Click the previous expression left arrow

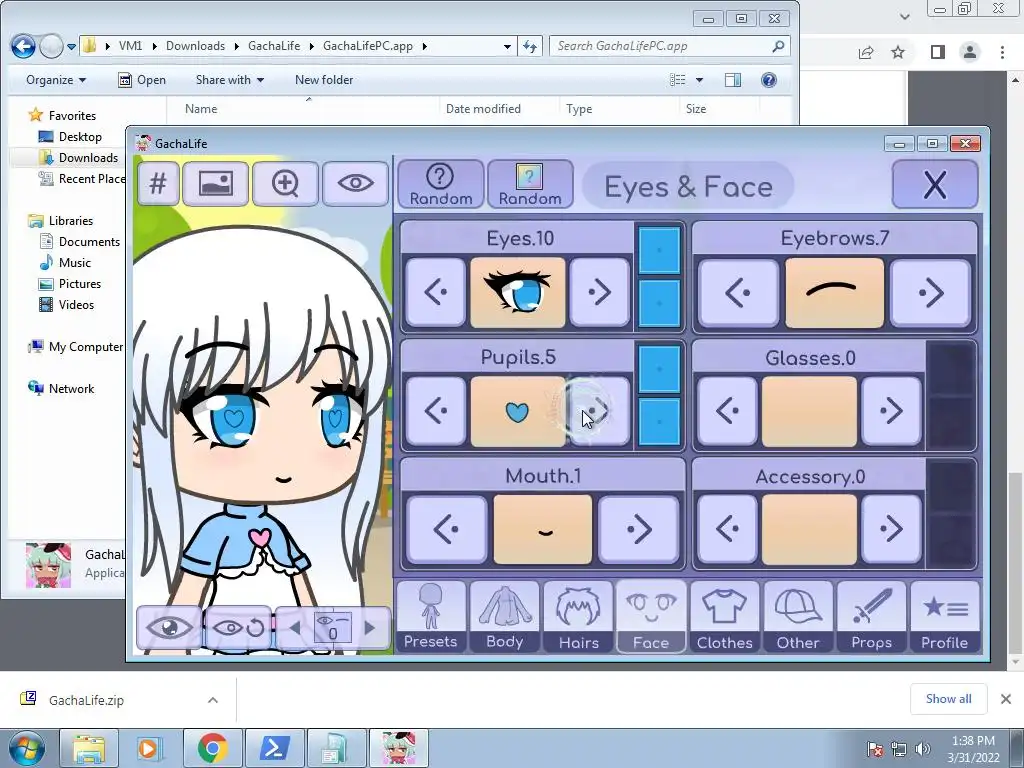(x=295, y=628)
